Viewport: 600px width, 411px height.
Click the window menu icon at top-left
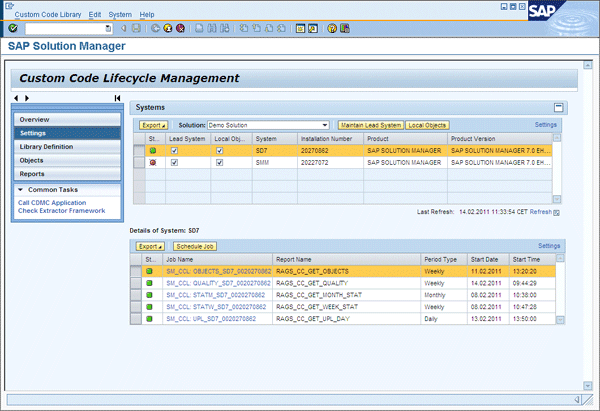click(x=10, y=6)
